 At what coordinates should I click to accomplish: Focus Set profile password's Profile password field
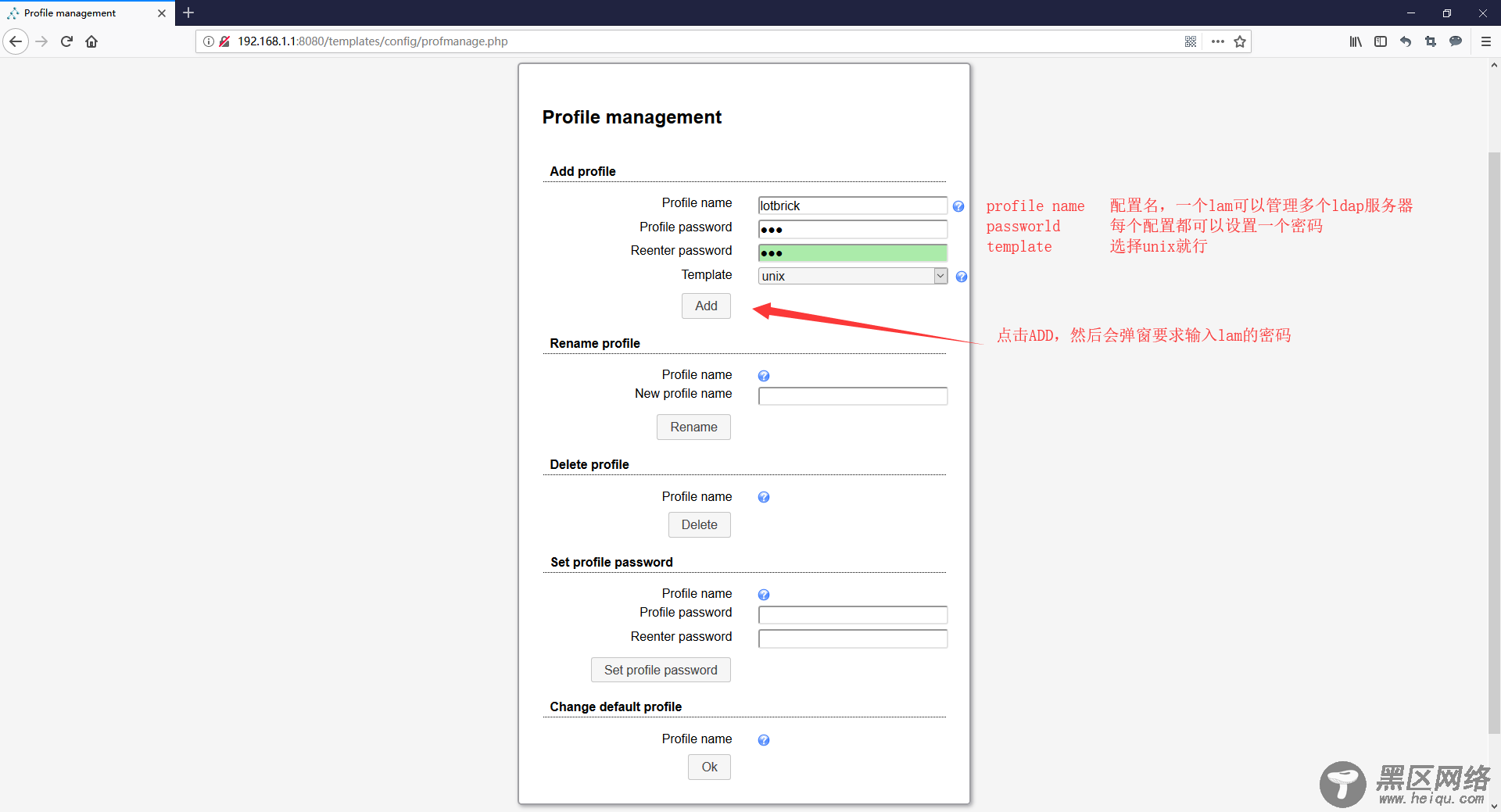click(x=853, y=615)
